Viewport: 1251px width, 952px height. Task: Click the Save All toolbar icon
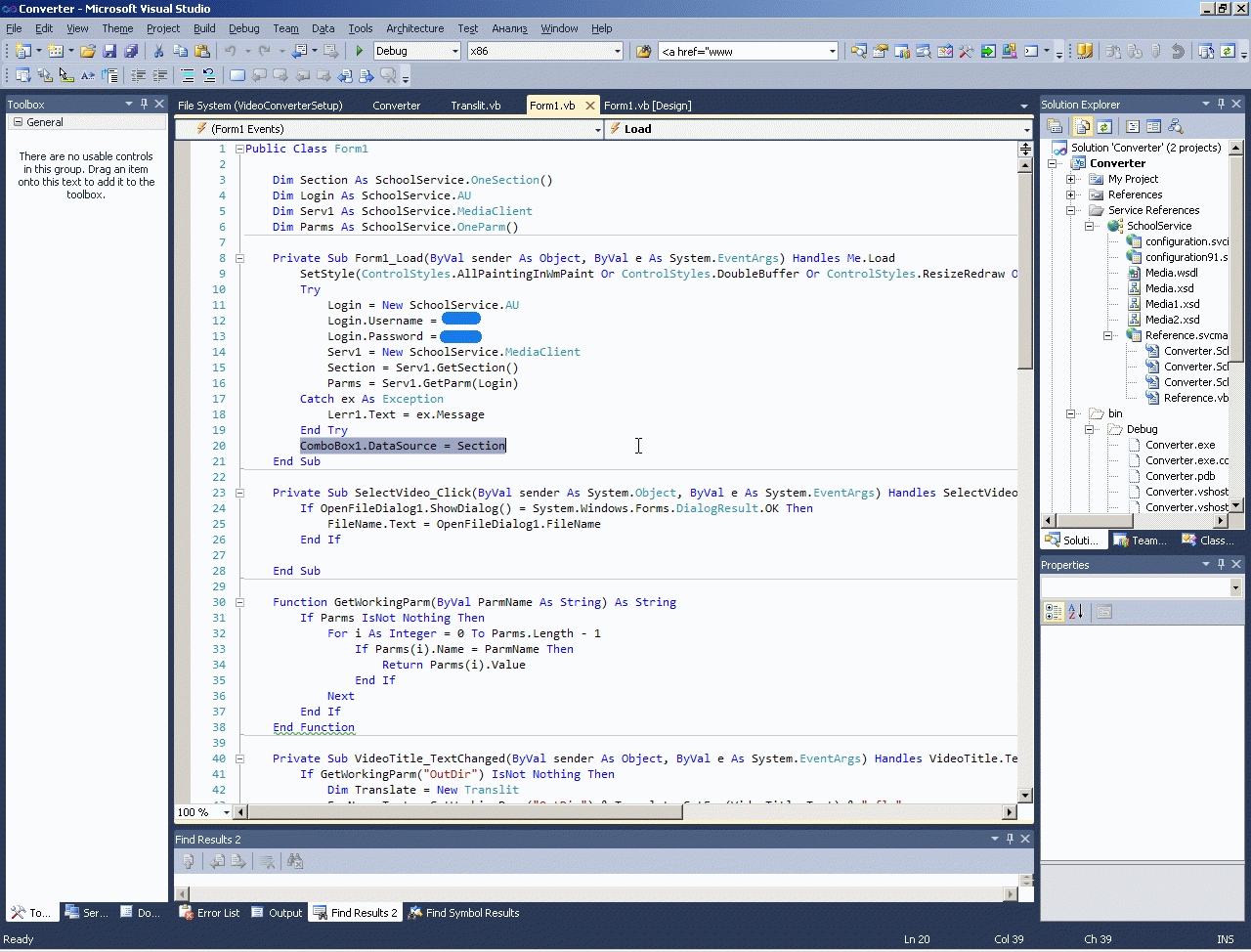point(131,51)
